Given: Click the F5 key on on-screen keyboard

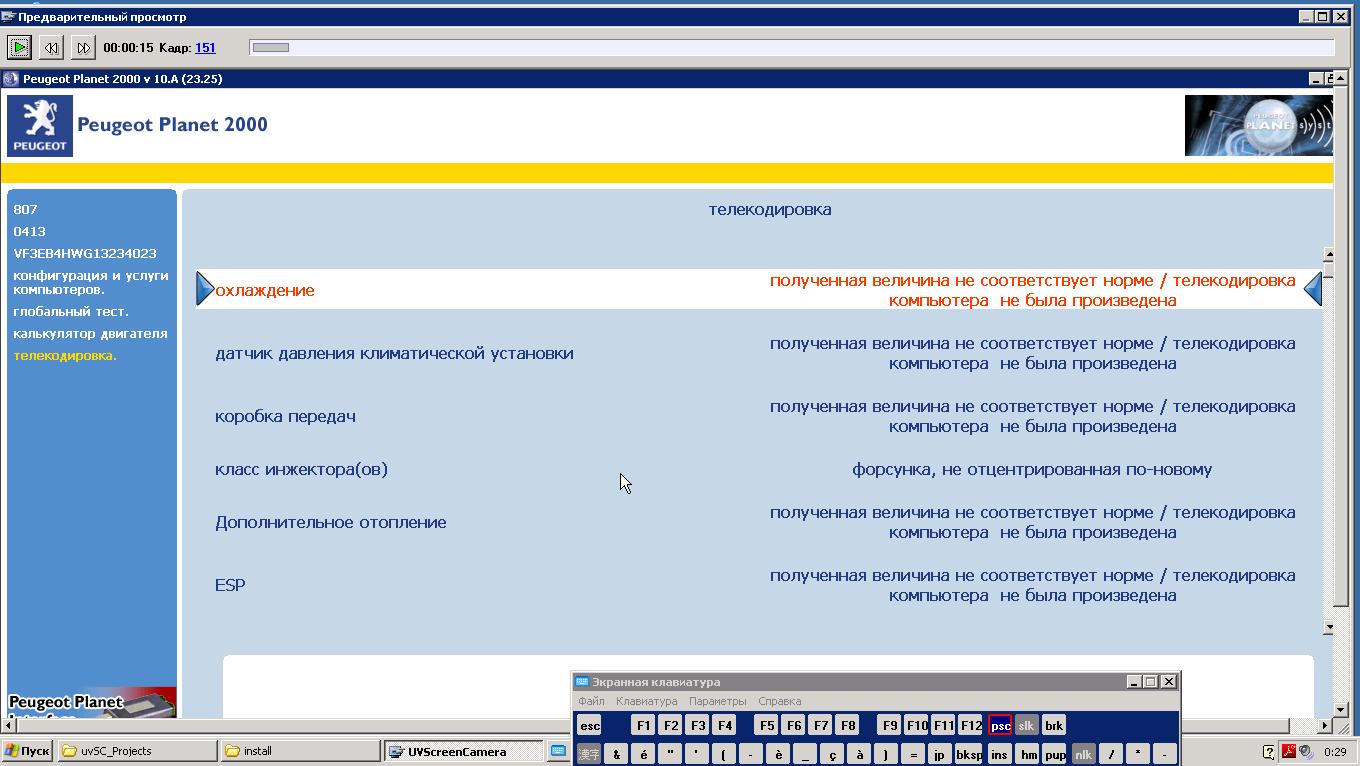Looking at the screenshot, I should tap(766, 725).
